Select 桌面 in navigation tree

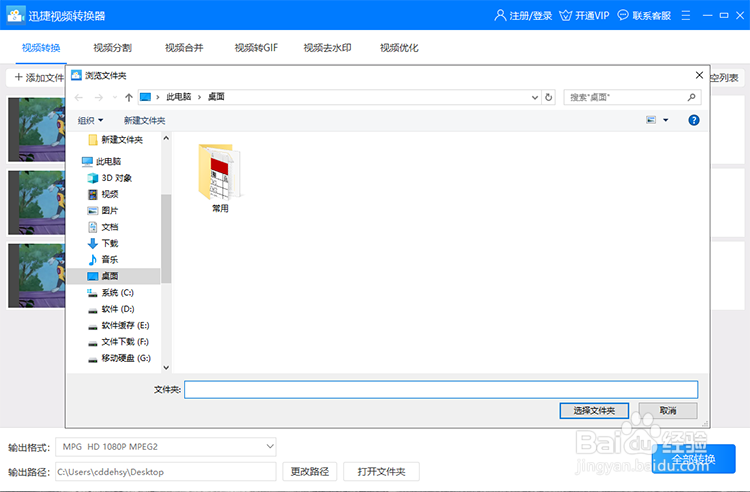click(114, 276)
